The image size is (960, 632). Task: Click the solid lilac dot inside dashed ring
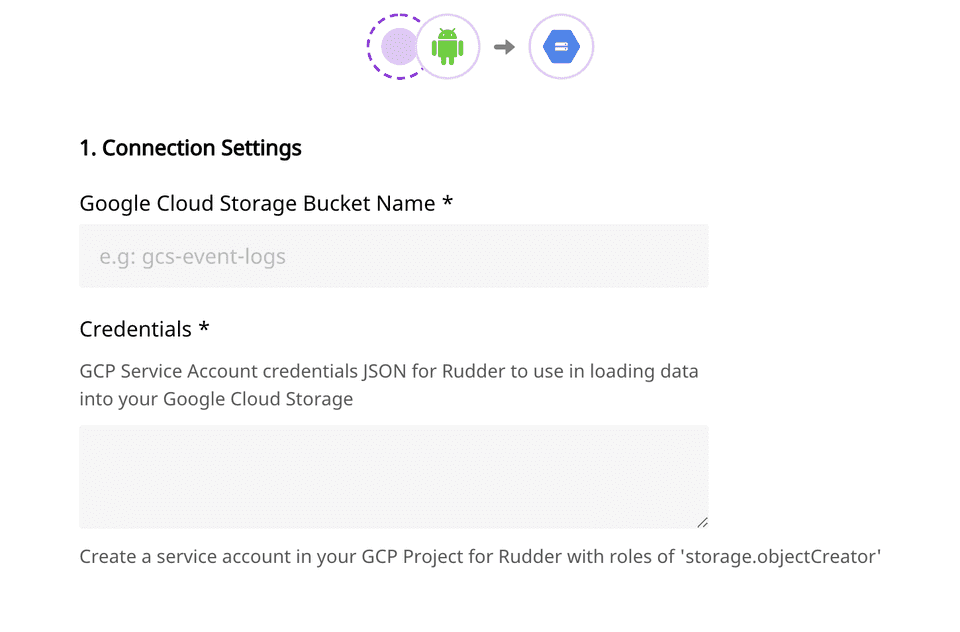(399, 46)
